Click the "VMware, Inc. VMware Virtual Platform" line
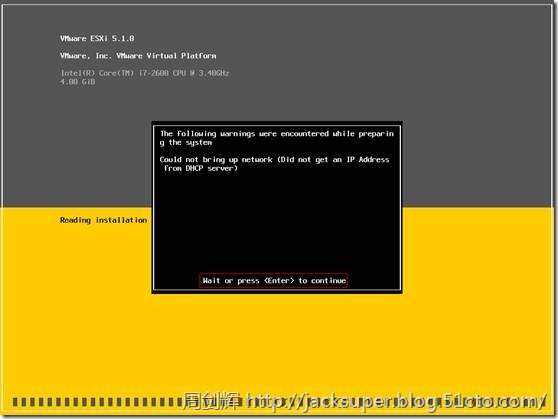The height and width of the screenshot is (419, 558). (x=138, y=56)
